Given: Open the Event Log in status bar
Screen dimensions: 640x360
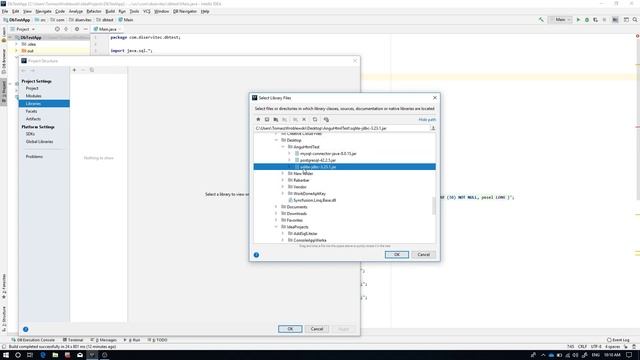Looking at the screenshot, I should pos(618,340).
